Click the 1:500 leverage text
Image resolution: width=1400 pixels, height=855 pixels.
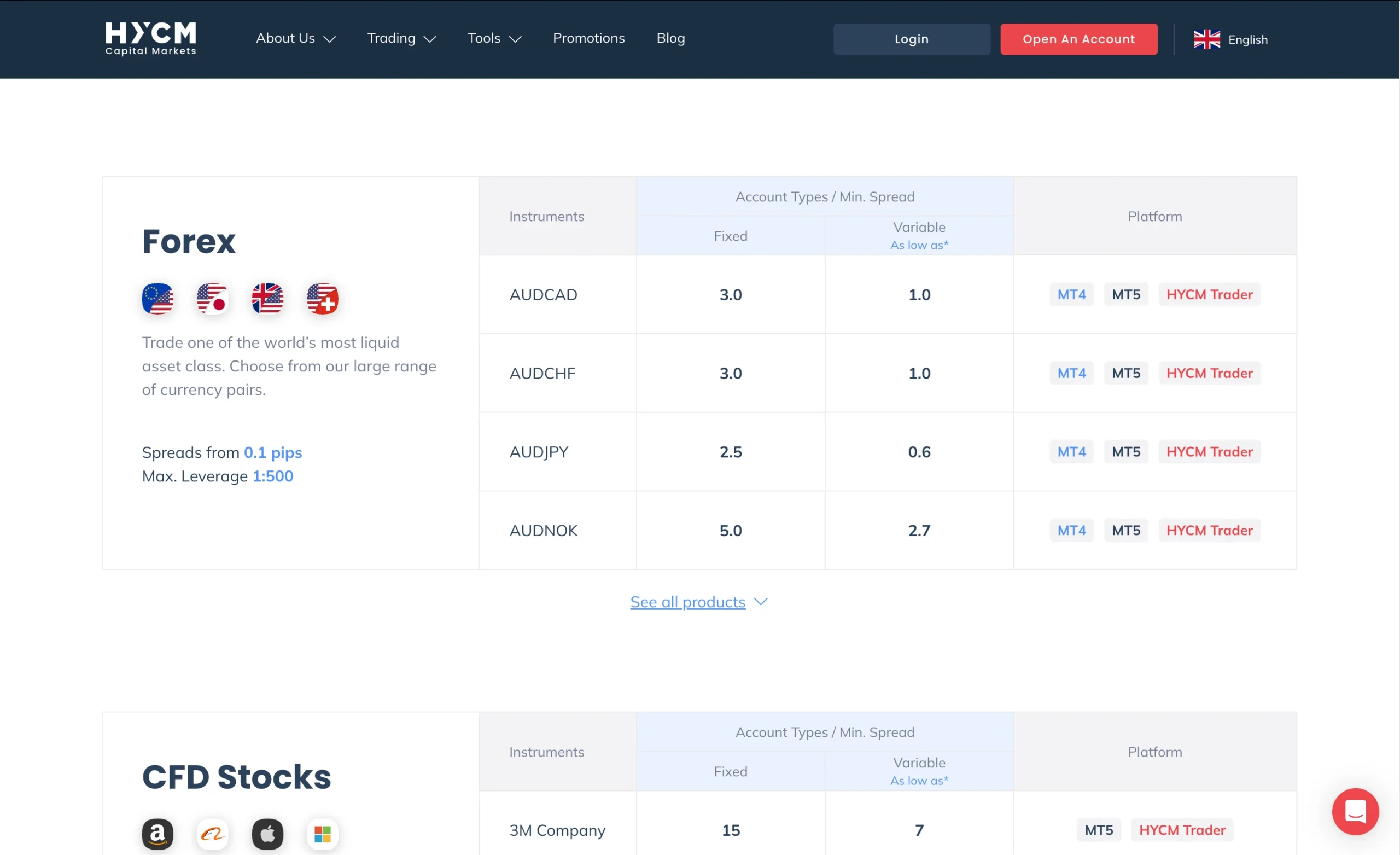click(x=273, y=476)
